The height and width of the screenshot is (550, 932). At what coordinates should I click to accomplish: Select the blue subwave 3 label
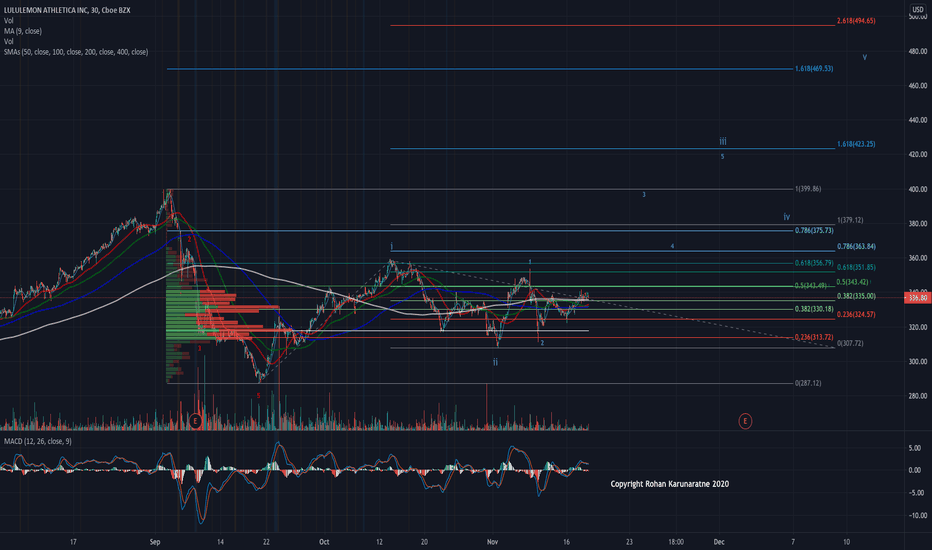click(x=644, y=195)
